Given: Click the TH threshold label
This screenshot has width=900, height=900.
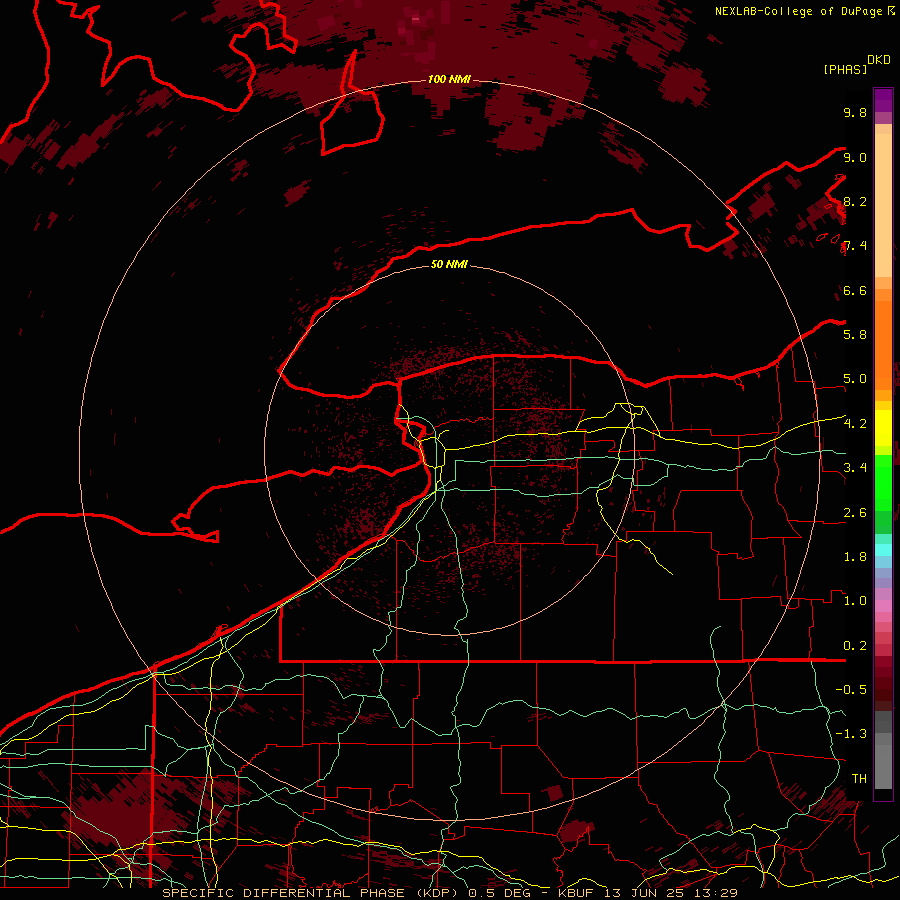Looking at the screenshot, I should [859, 779].
